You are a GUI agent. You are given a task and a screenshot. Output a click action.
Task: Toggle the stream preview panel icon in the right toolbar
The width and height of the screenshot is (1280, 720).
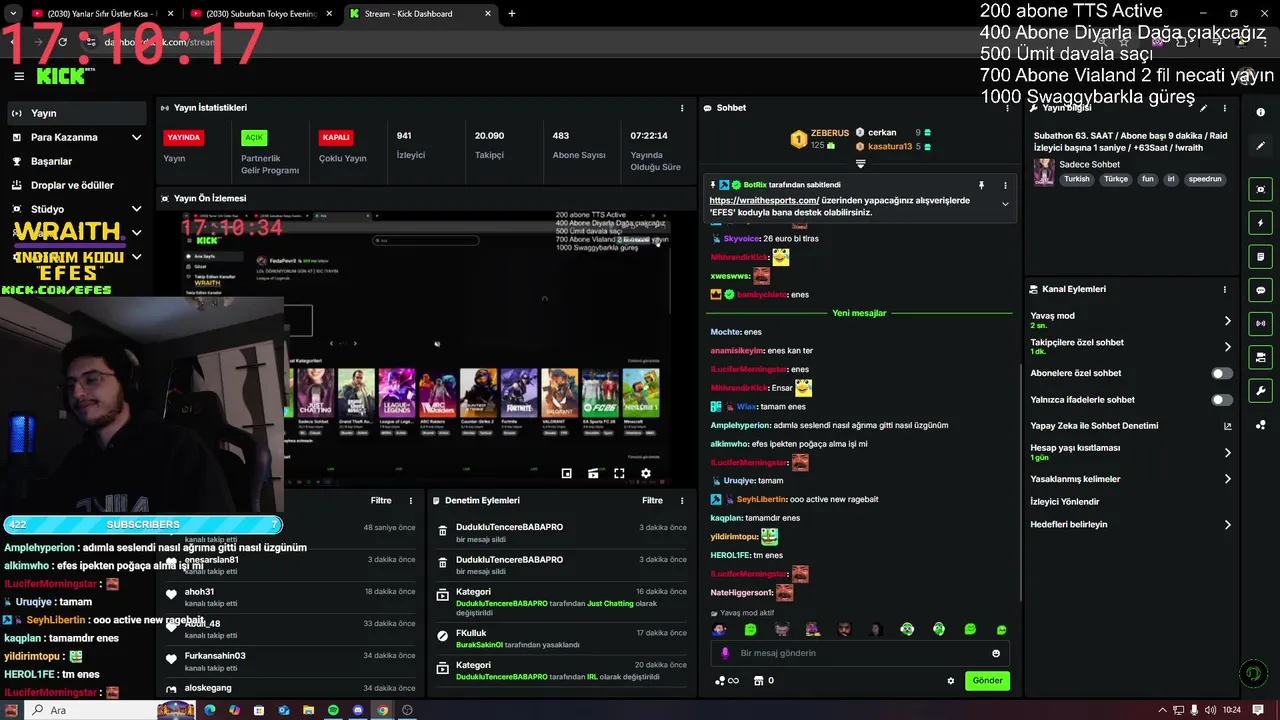pyautogui.click(x=1261, y=189)
